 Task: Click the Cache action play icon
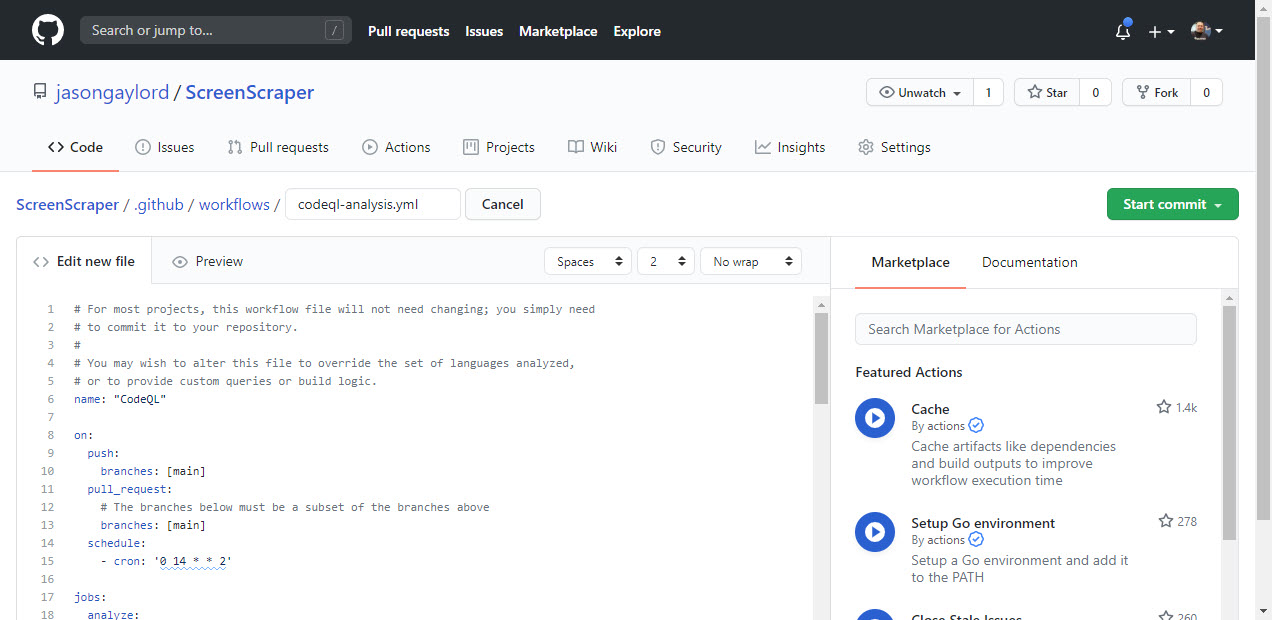(x=875, y=418)
